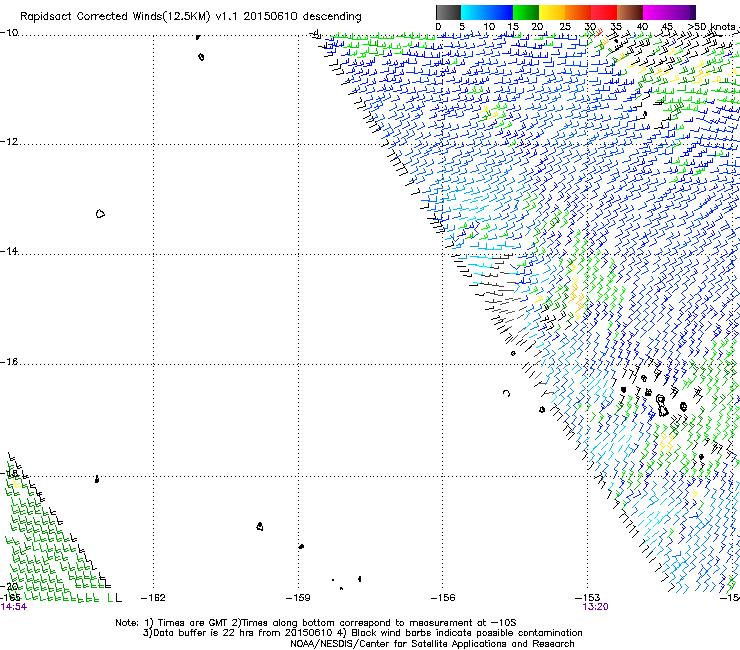Click the purple "13:20" time stamp

click(596, 607)
